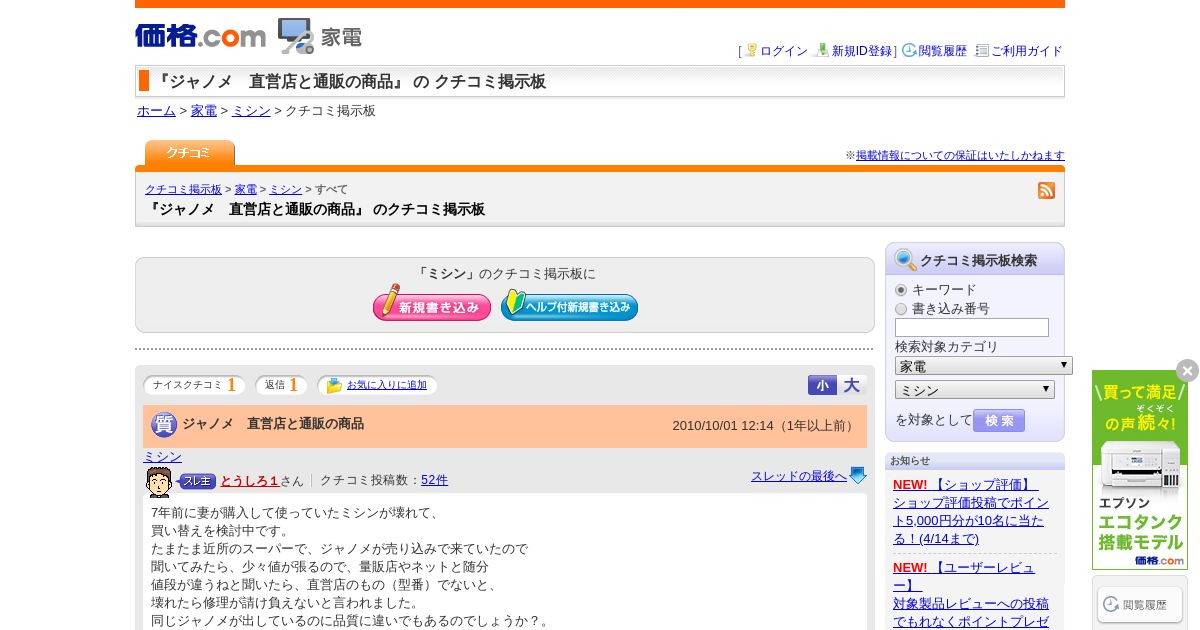Open the RSS feed icon
Image resolution: width=1200 pixels, height=630 pixels.
point(1046,190)
